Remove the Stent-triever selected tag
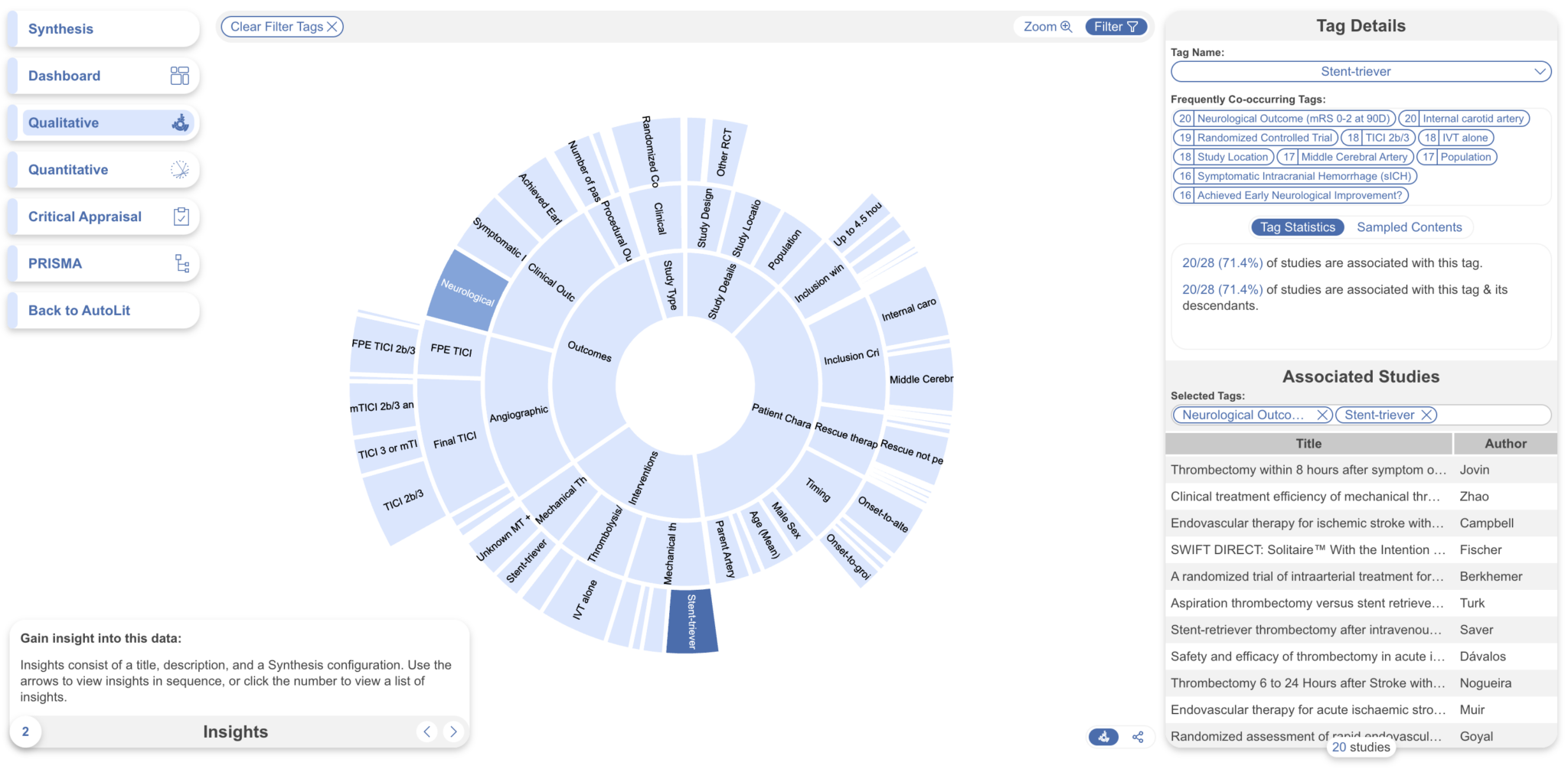This screenshot has height=769, width=1568. tap(1426, 415)
